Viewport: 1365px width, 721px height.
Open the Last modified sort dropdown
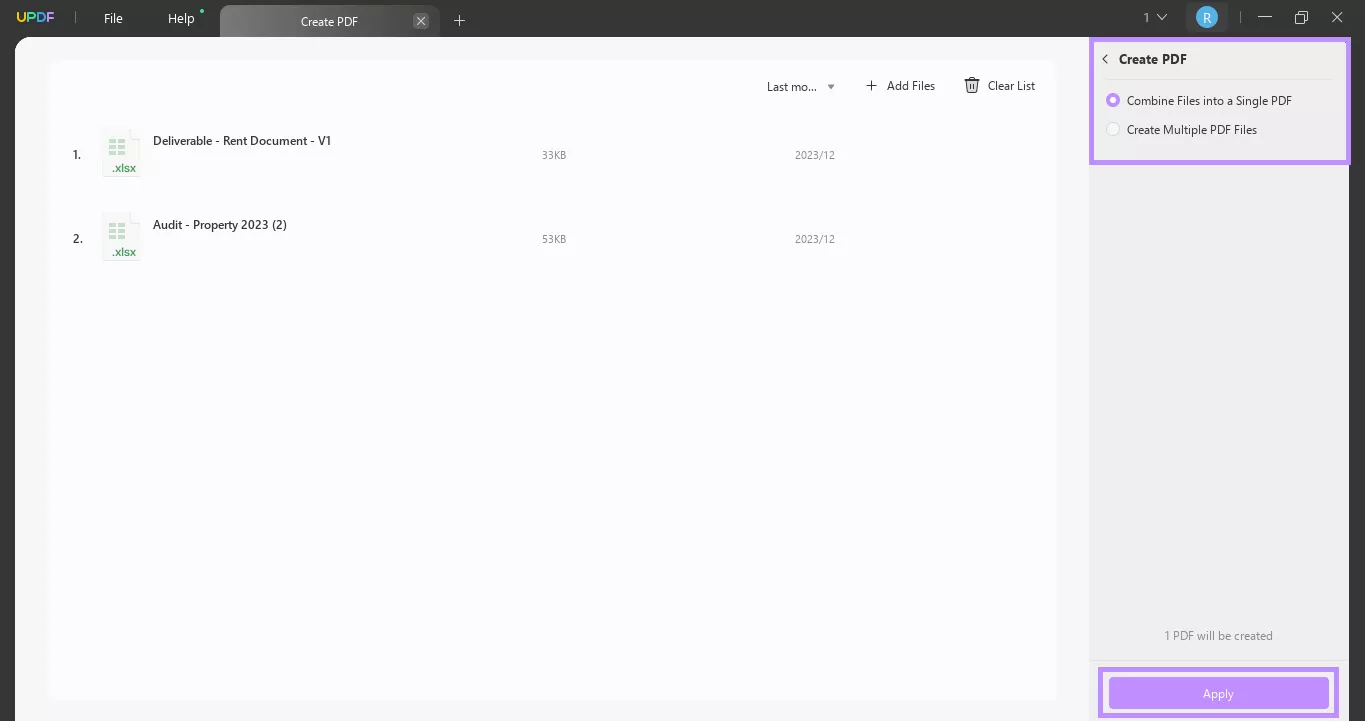coord(799,86)
